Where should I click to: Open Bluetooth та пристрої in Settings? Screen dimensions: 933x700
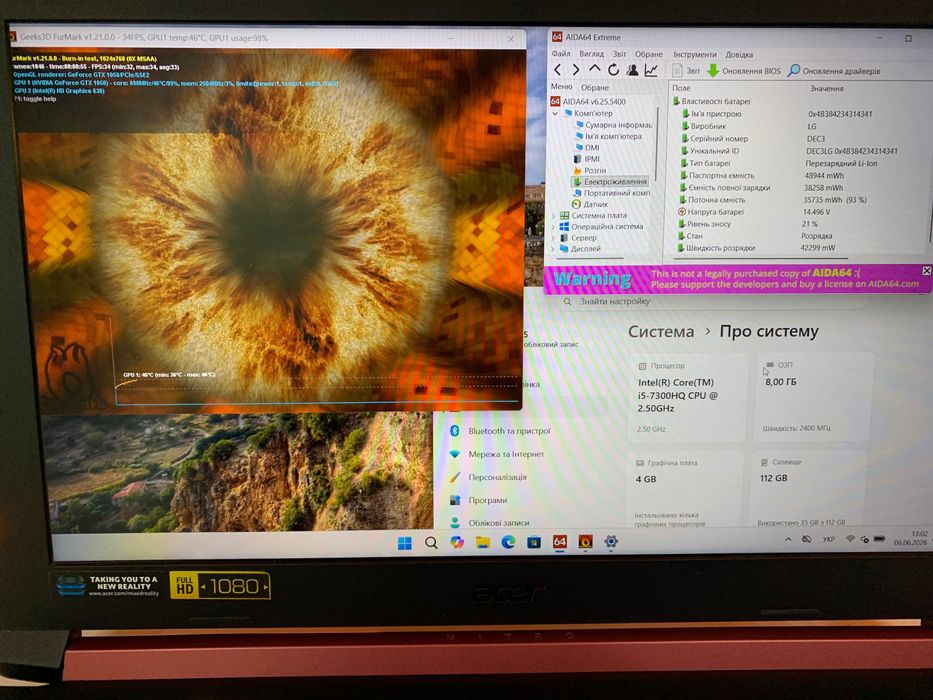[x=500, y=431]
